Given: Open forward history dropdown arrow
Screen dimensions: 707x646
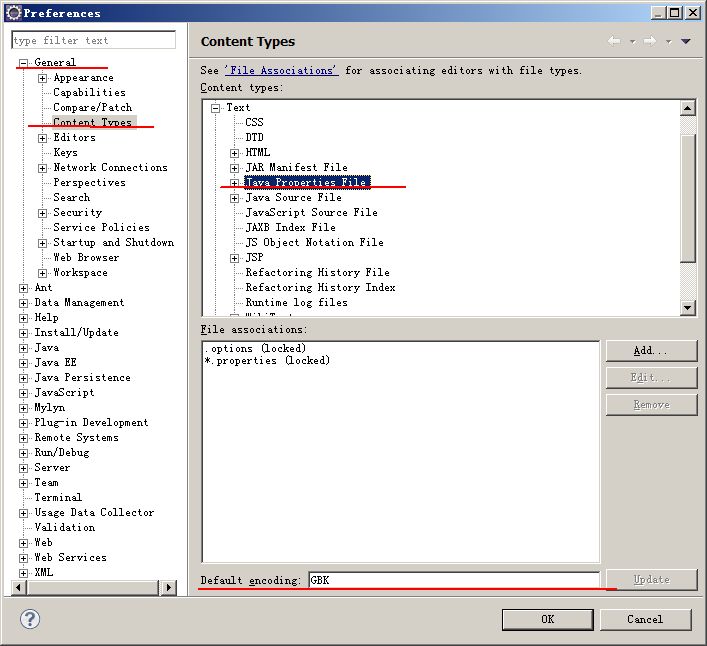Looking at the screenshot, I should click(669, 41).
